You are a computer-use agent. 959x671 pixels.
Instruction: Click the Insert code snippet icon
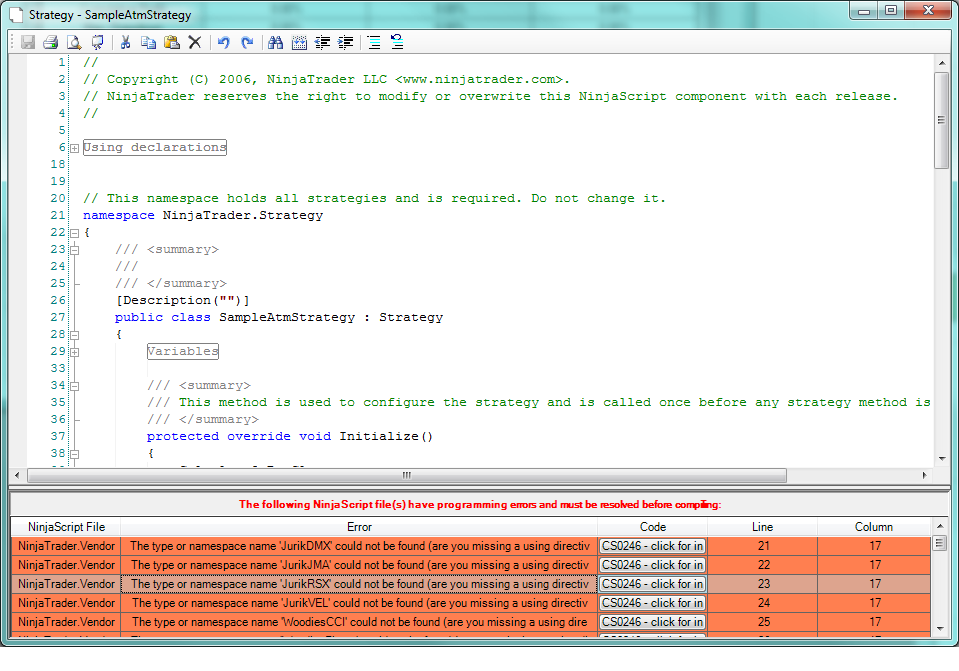(299, 42)
